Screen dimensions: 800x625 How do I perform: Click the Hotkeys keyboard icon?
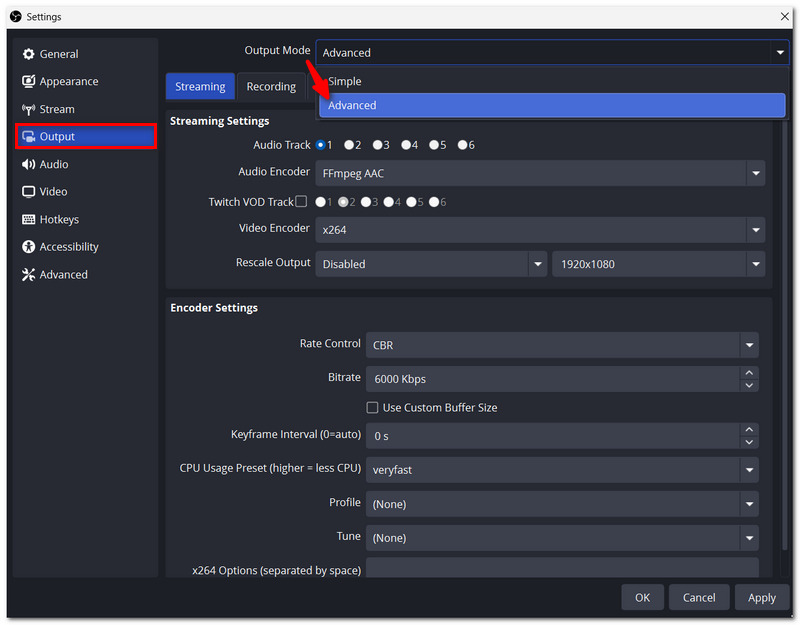29,219
